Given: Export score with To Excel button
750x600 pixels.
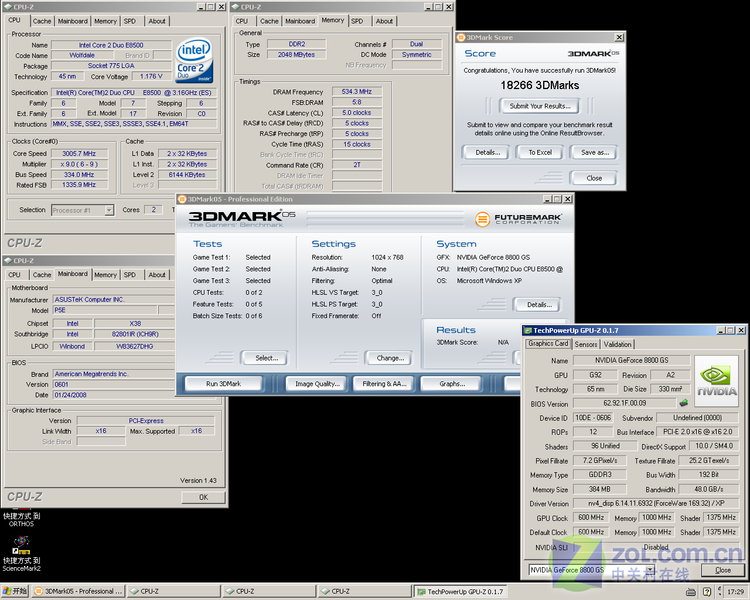Looking at the screenshot, I should click(540, 153).
